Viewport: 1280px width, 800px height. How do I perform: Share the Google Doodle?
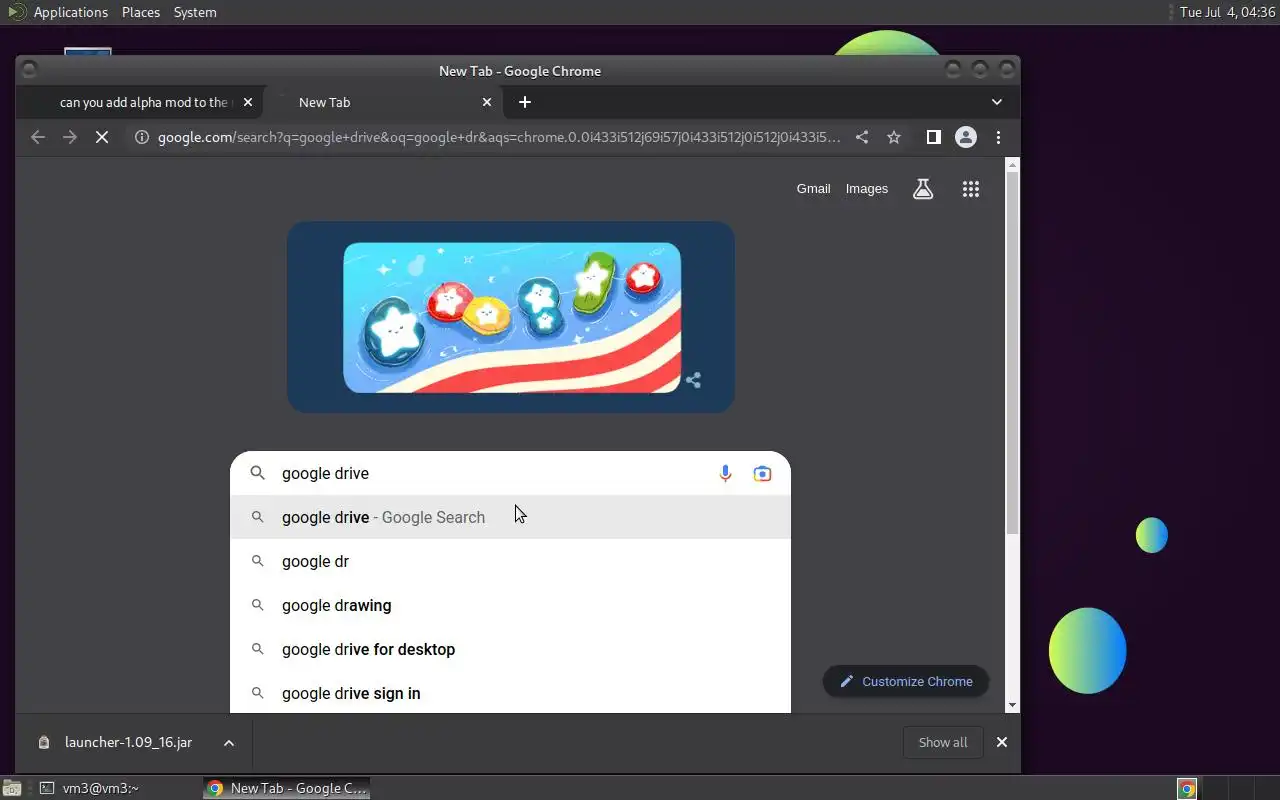pos(693,380)
